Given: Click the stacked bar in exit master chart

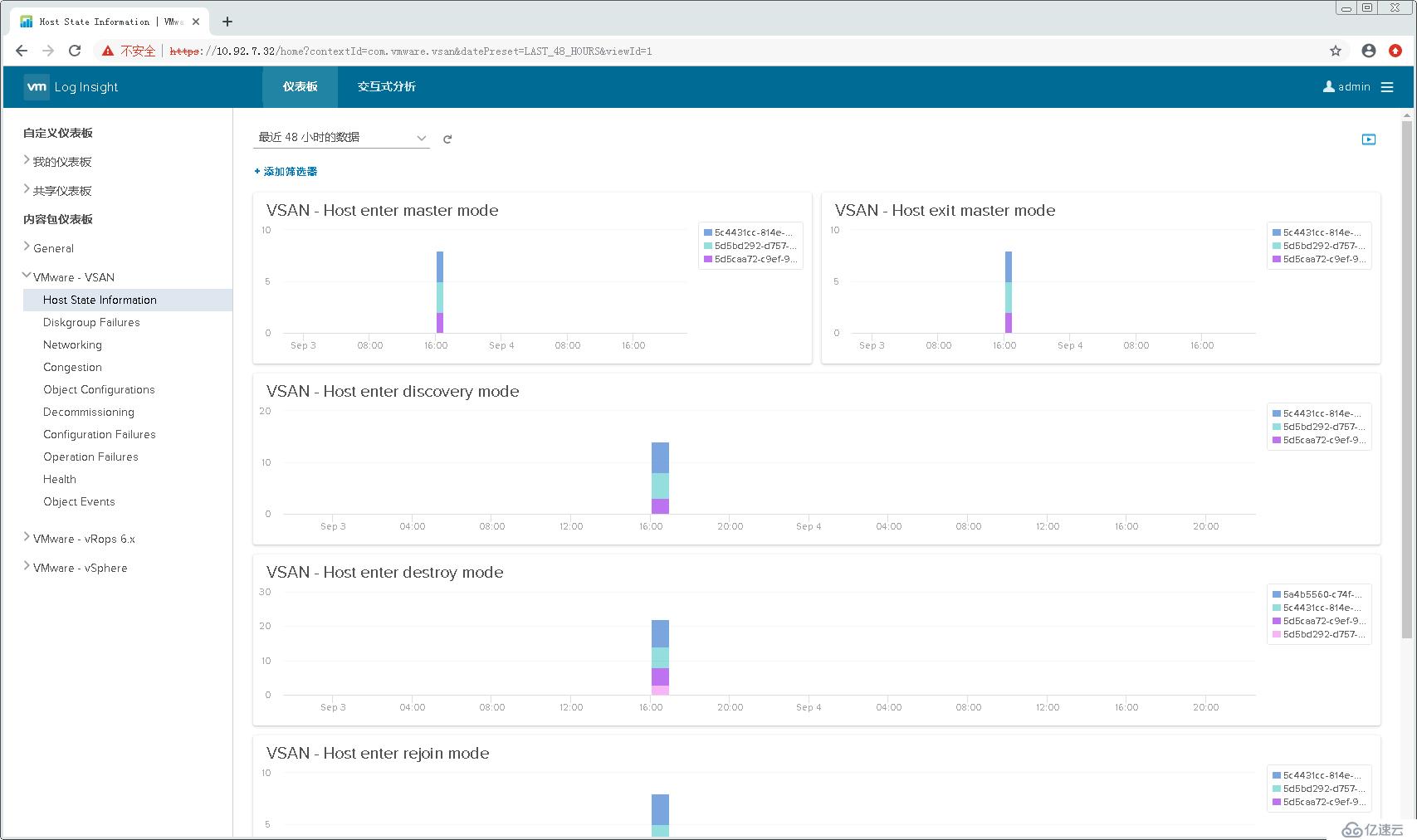Looking at the screenshot, I should pyautogui.click(x=1009, y=292).
